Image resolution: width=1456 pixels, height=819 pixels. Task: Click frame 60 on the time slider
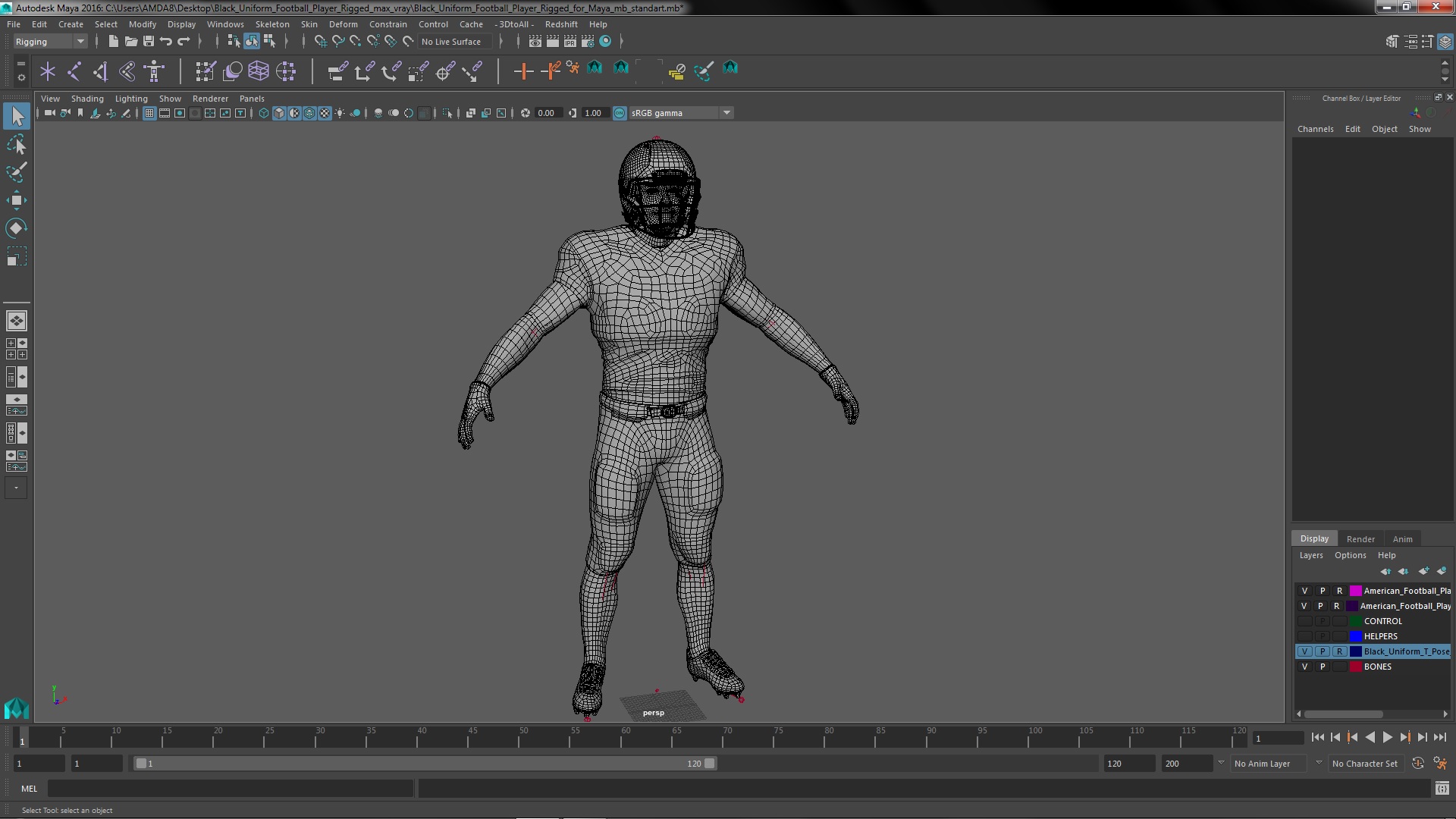click(626, 738)
